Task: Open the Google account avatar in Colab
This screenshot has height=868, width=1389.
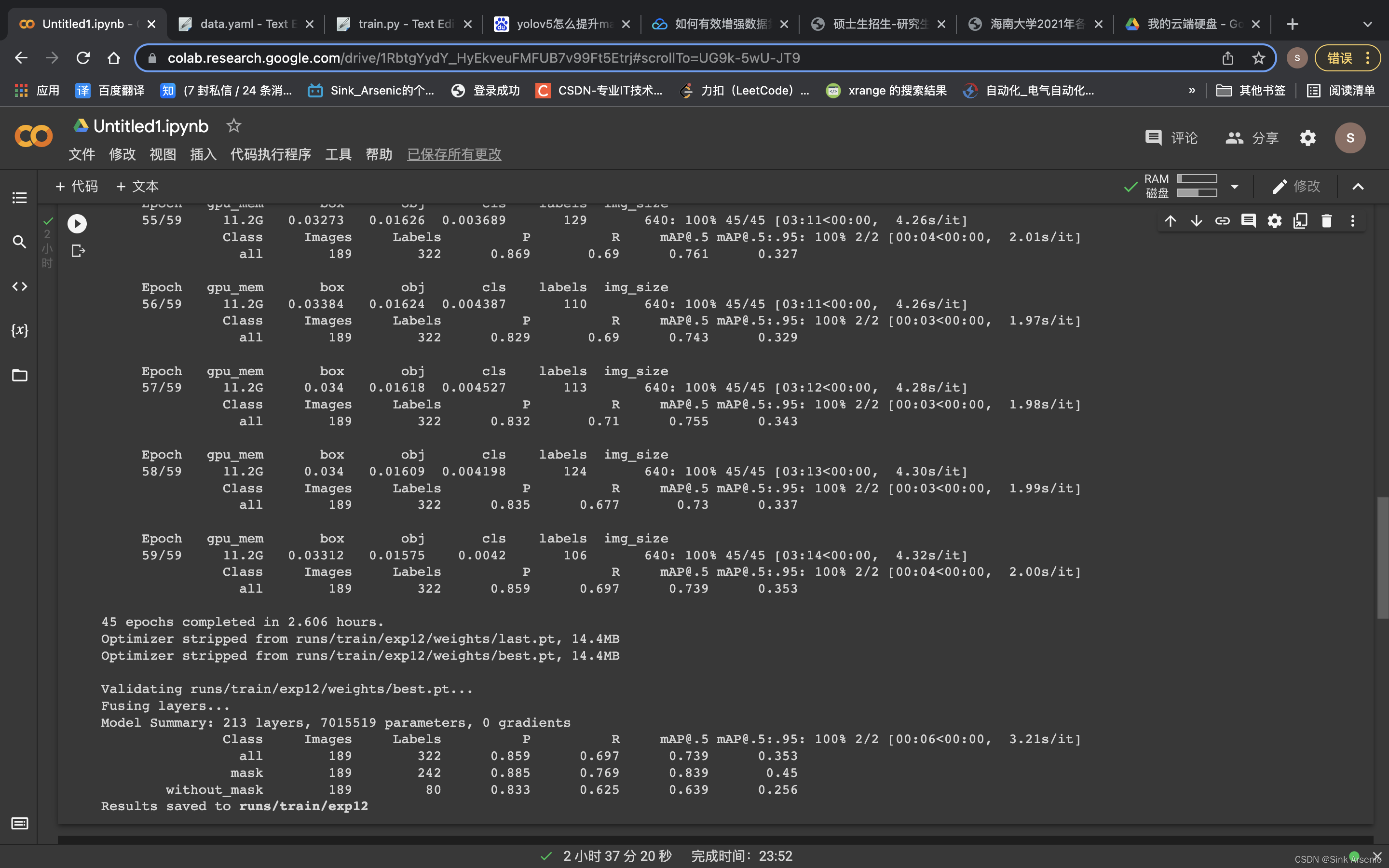Action: 1350,138
